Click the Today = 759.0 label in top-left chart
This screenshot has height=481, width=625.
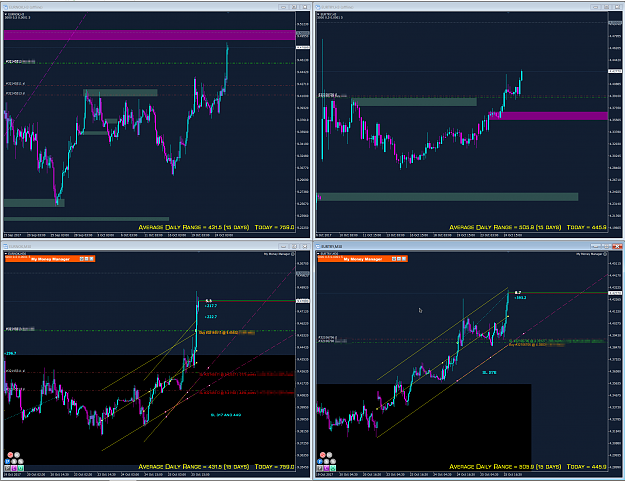click(x=274, y=227)
